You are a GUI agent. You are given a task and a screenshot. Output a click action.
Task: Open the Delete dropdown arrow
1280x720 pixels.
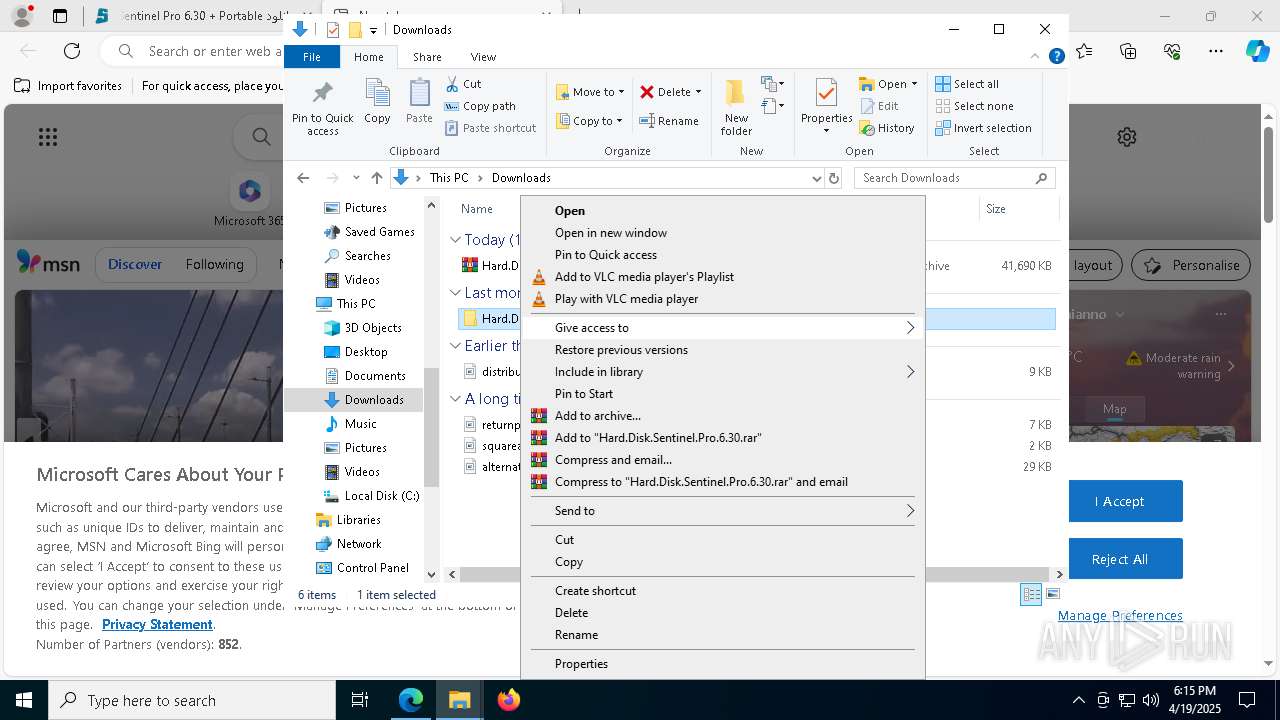click(x=698, y=92)
